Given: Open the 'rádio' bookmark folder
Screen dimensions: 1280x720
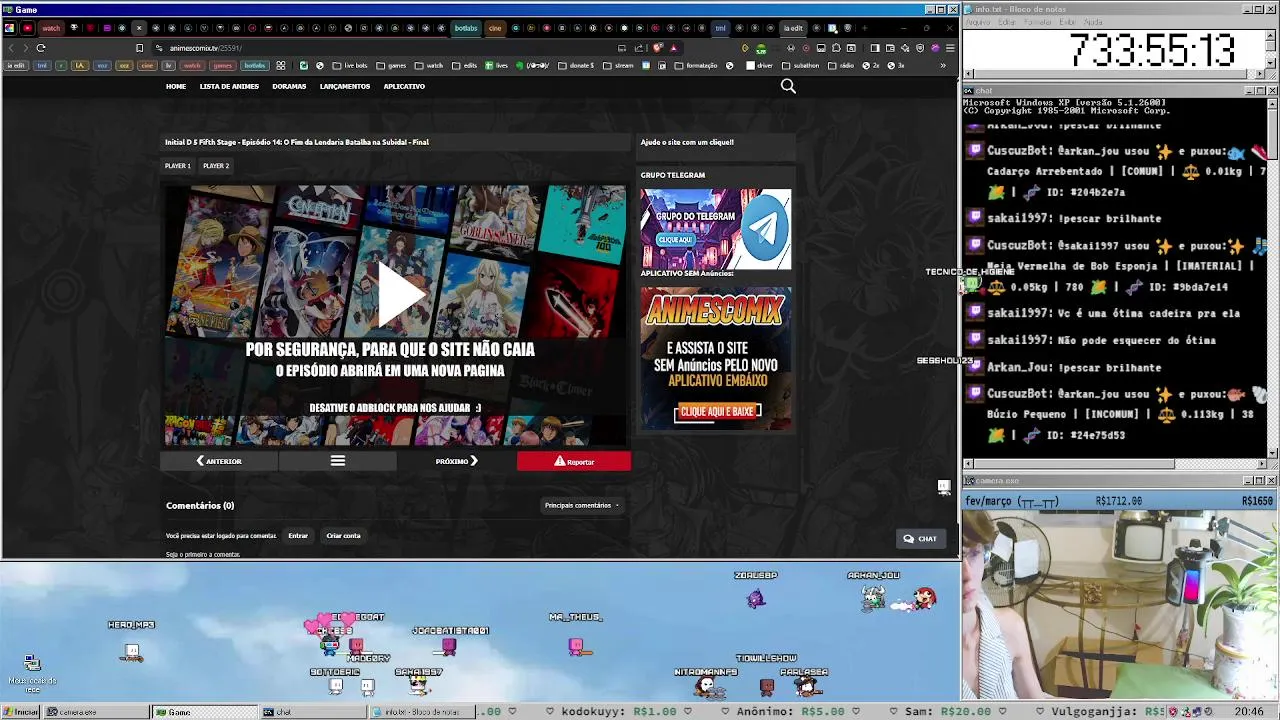Looking at the screenshot, I should [x=842, y=66].
